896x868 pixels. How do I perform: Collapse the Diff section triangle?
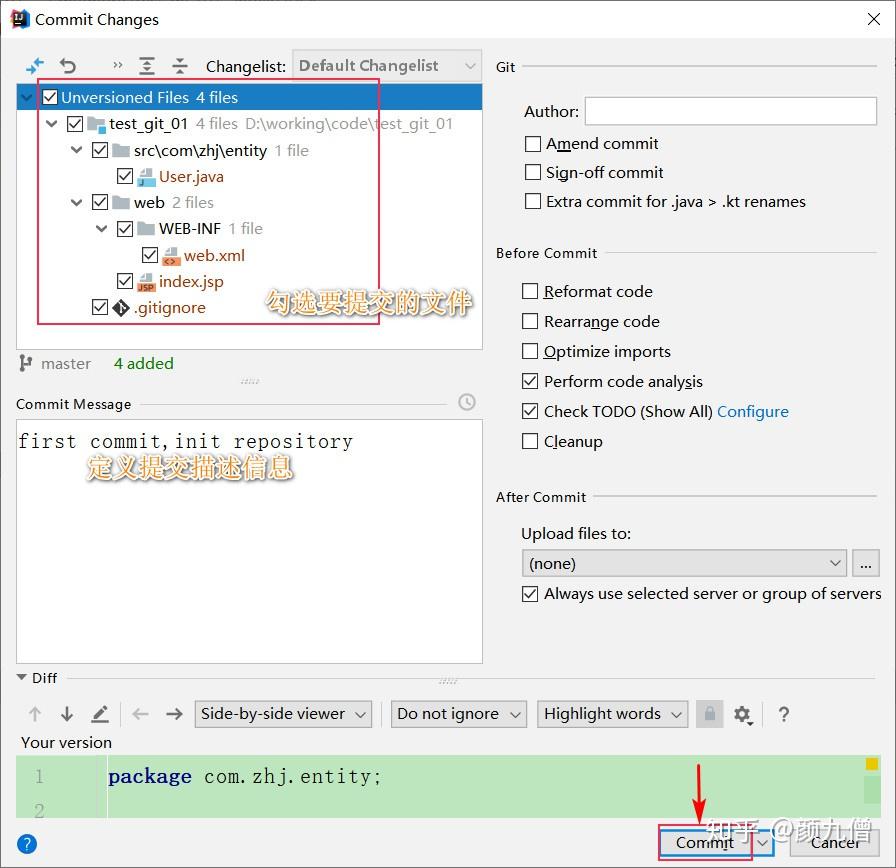[x=22, y=677]
